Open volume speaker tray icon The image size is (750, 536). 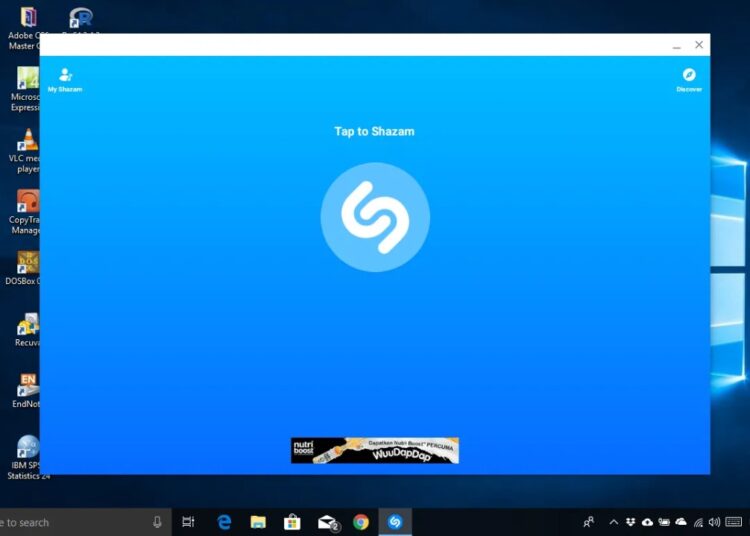714,522
